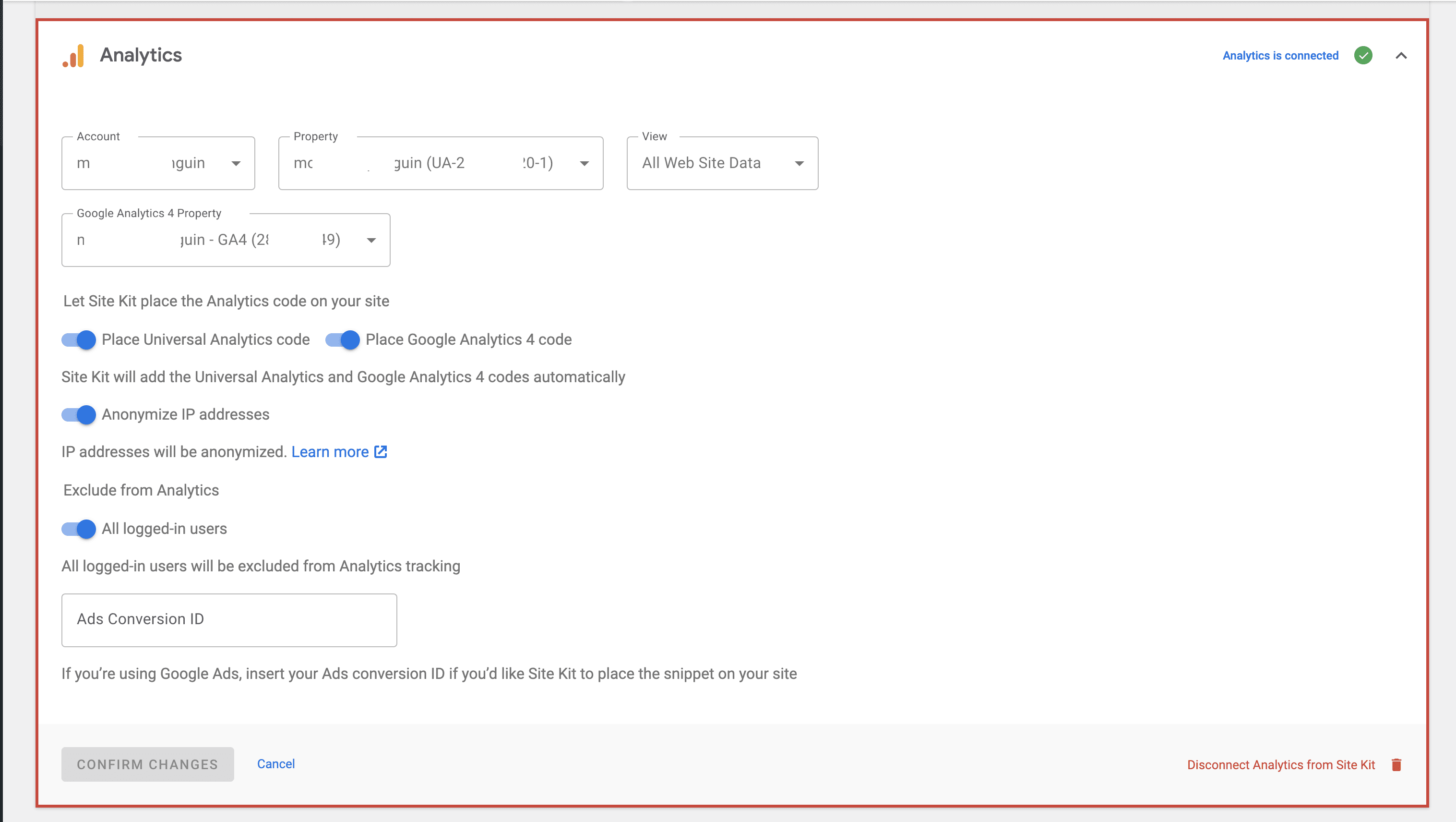1456x822 pixels.
Task: Click 'All logged-in users will be excluded' text
Action: (261, 566)
